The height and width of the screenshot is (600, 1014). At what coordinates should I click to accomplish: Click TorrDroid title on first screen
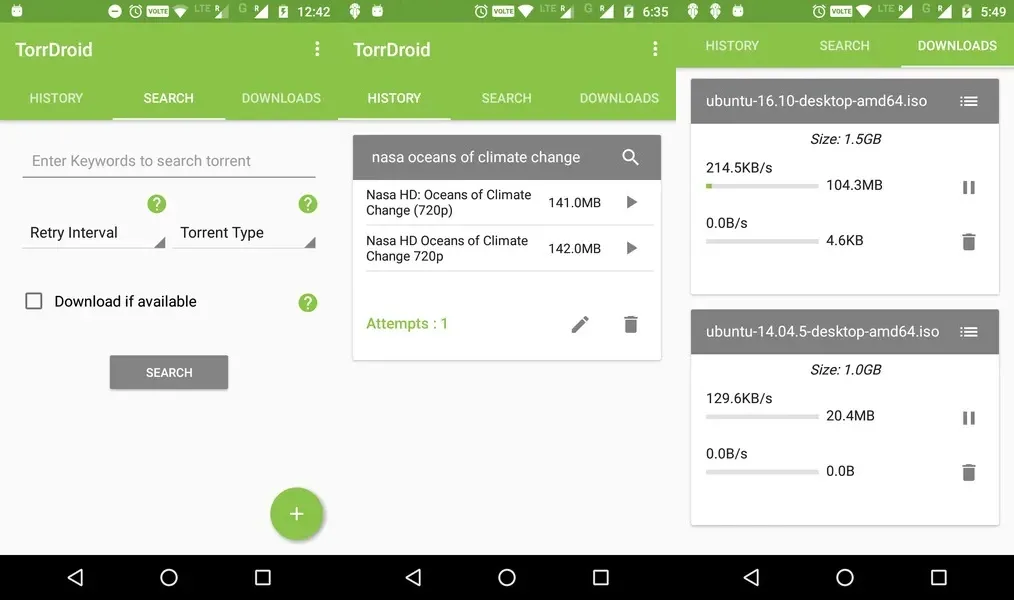[54, 50]
